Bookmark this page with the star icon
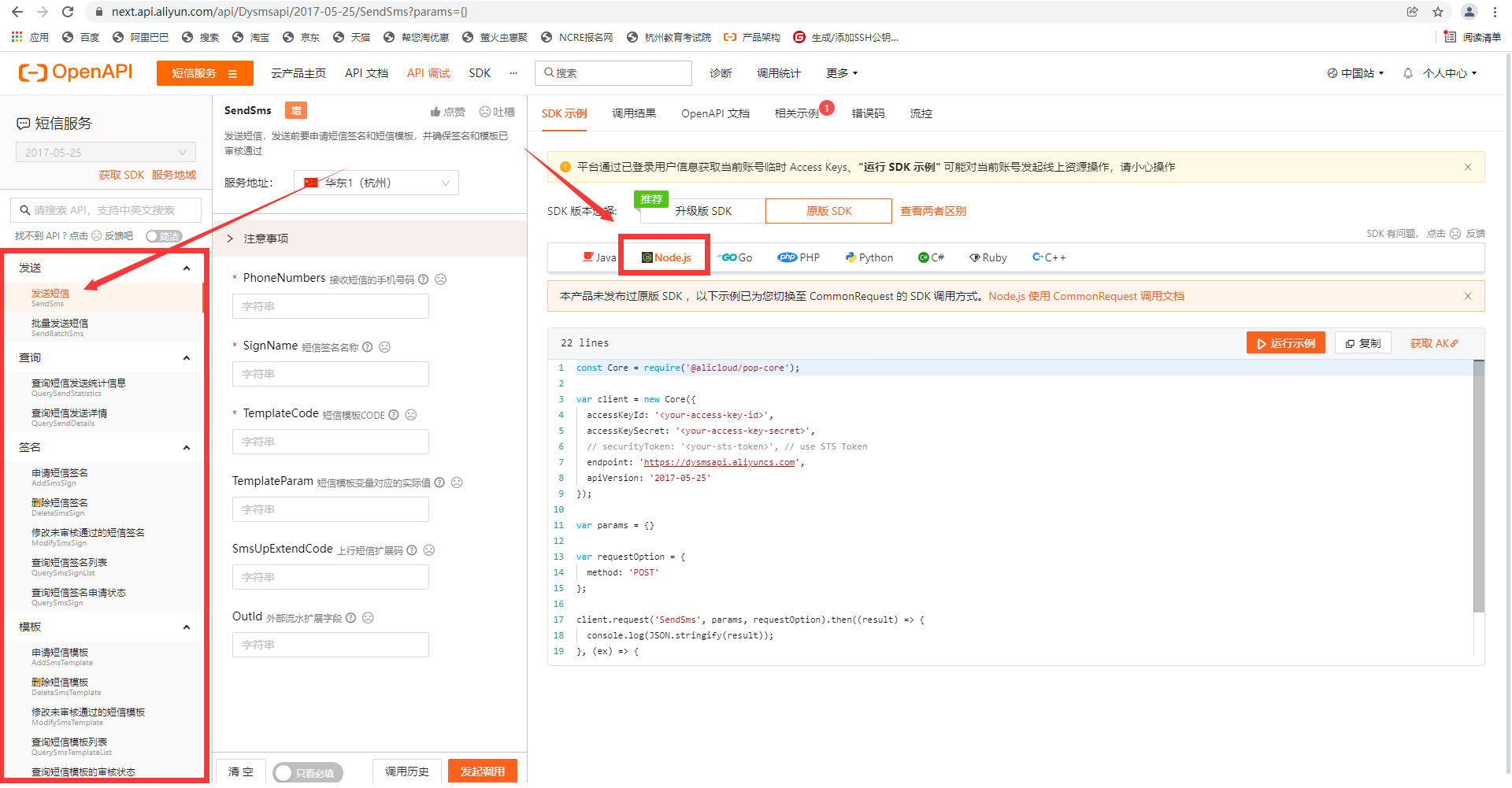 (1438, 12)
